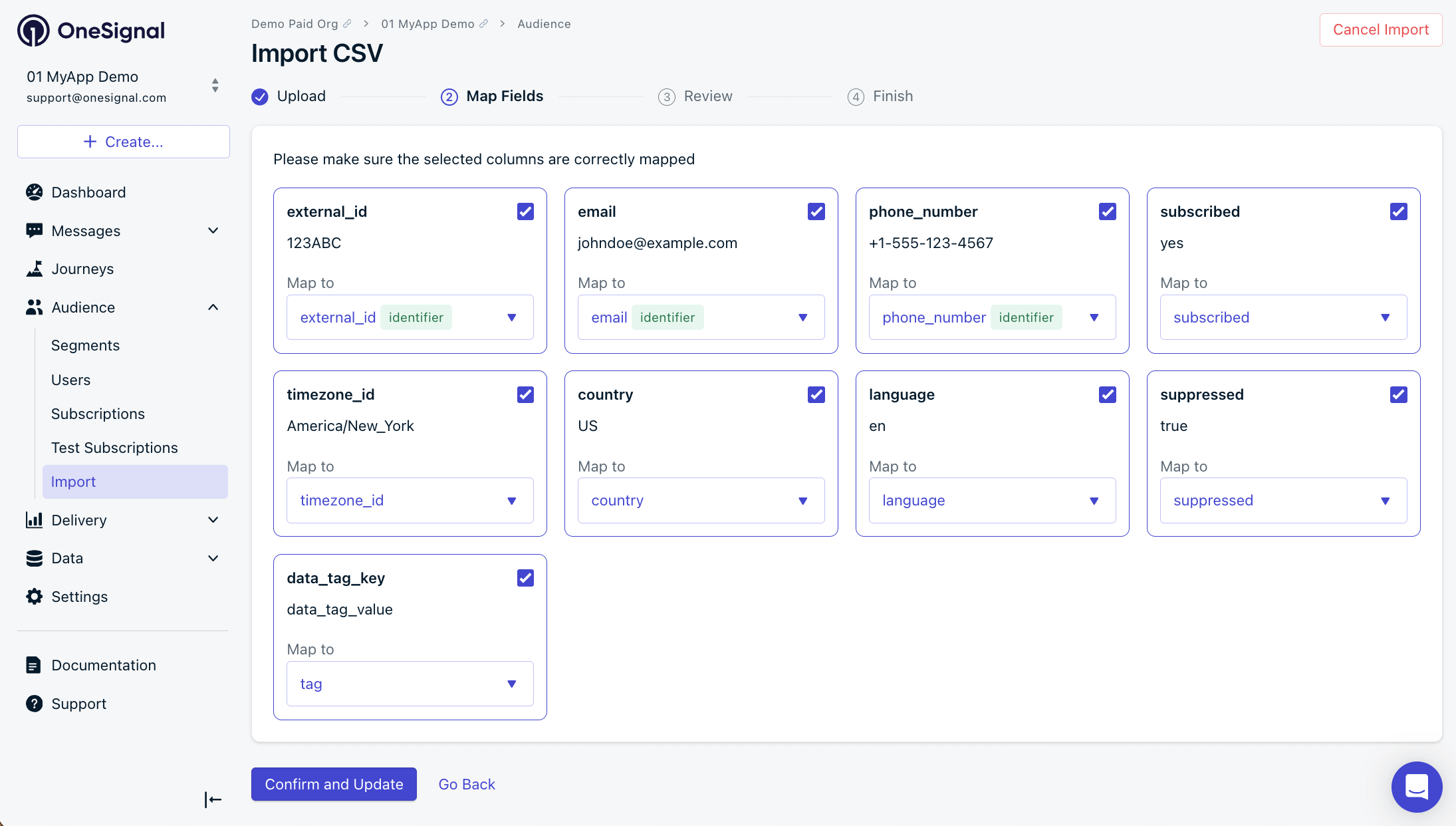Click the Go Back link
Screen dimensions: 1456x826
[466, 784]
